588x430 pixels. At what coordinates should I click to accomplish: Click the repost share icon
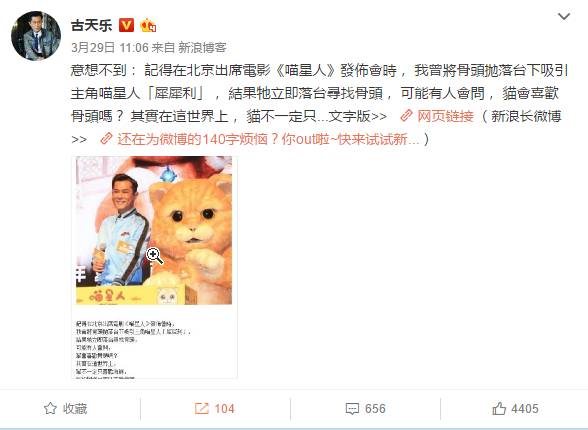pyautogui.click(x=202, y=409)
